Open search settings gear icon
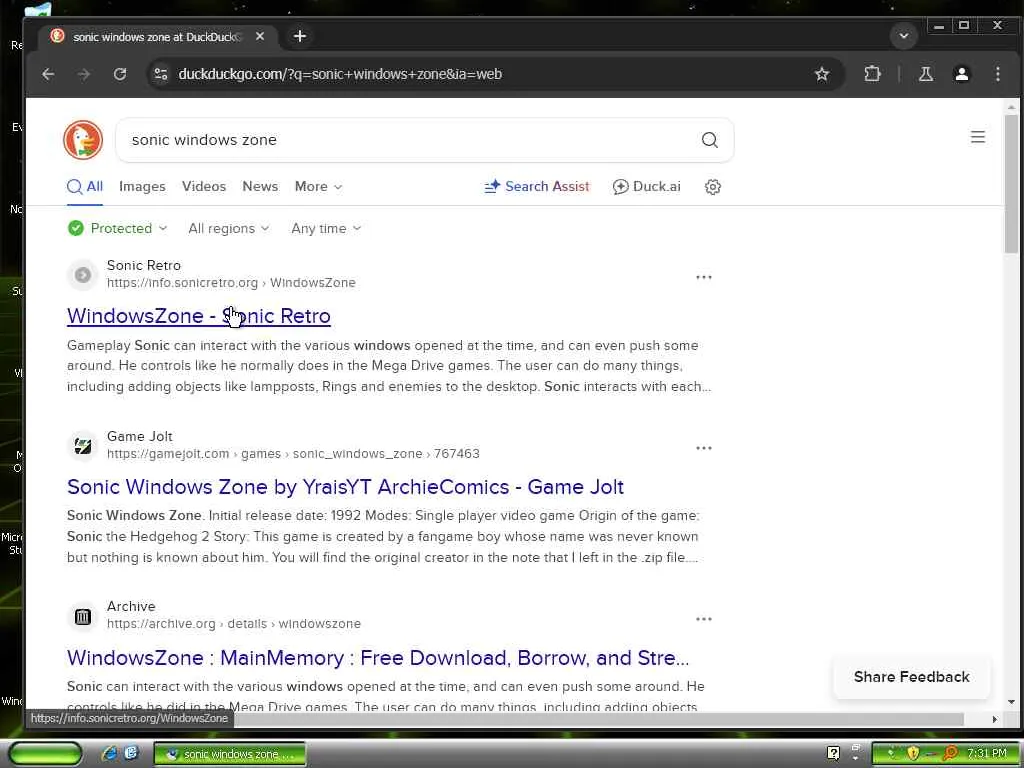The height and width of the screenshot is (768, 1024). pos(712,187)
